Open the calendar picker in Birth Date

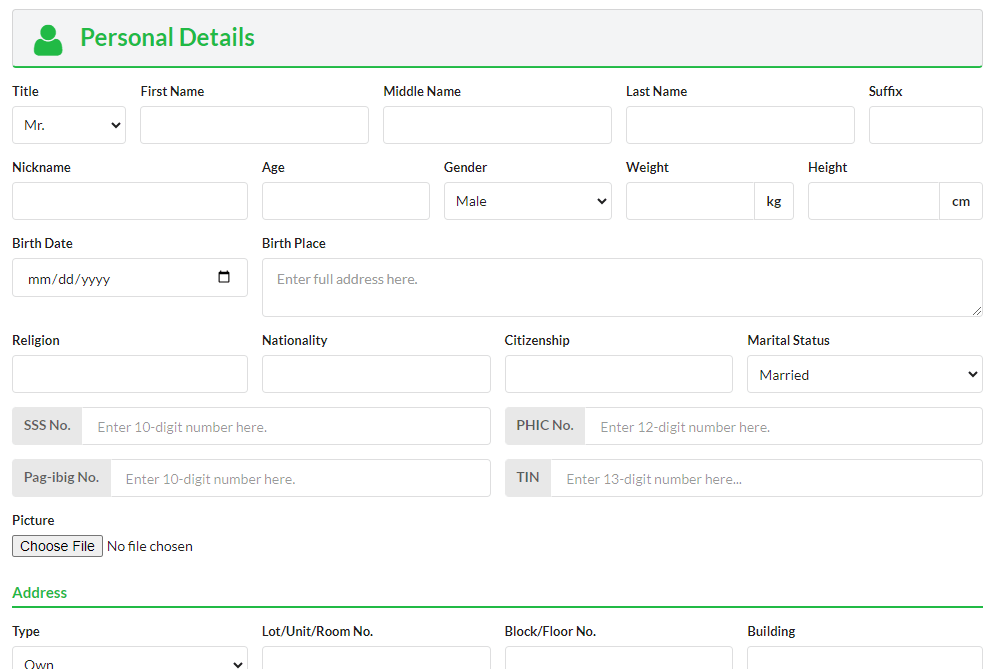tap(224, 278)
